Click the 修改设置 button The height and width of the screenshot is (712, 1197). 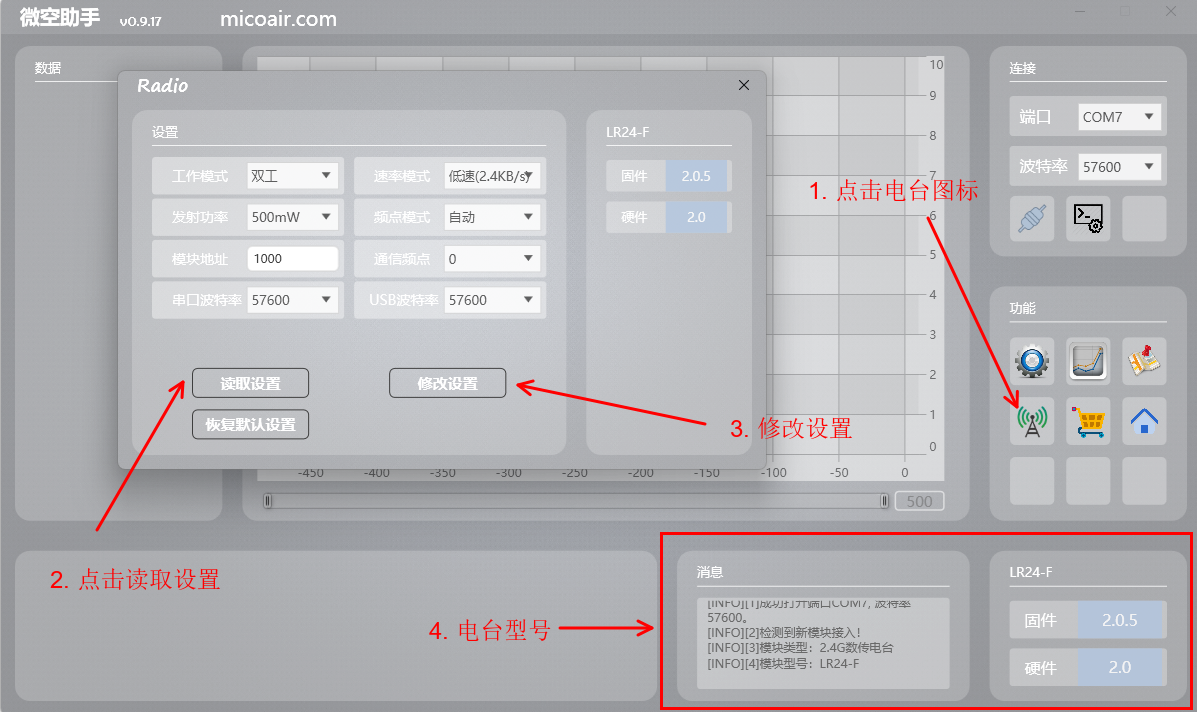point(447,383)
